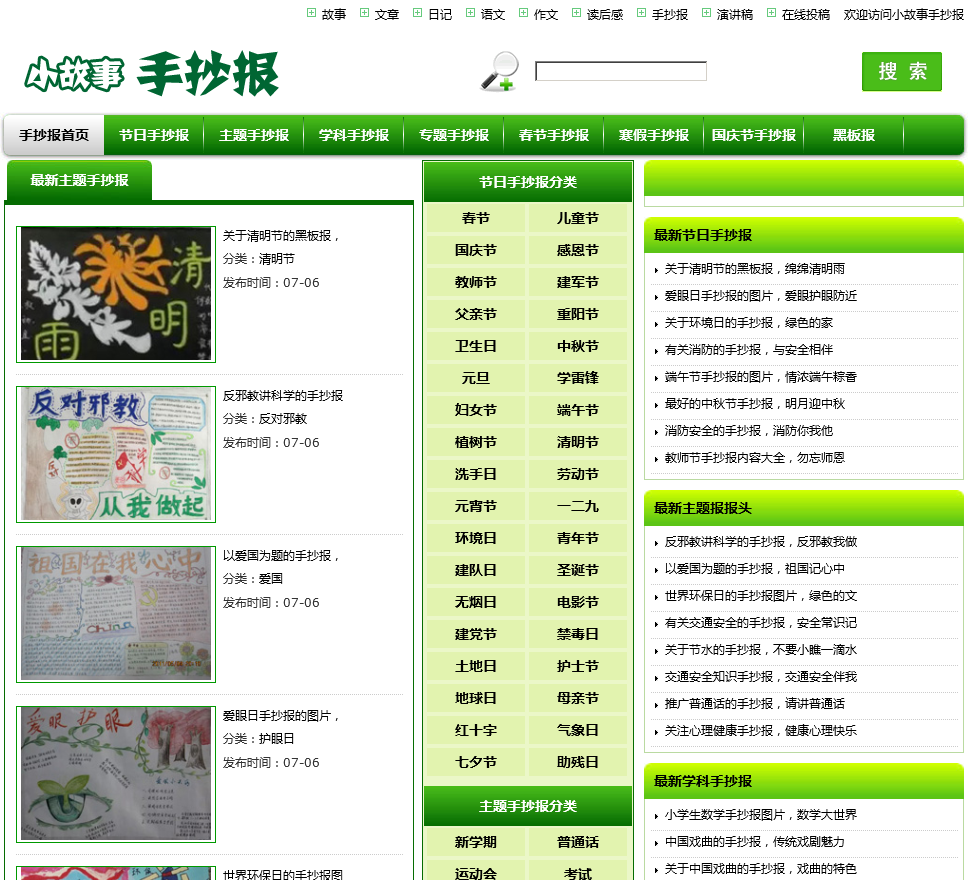Select 国庆节 category
This screenshot has width=968, height=880.
coord(475,250)
